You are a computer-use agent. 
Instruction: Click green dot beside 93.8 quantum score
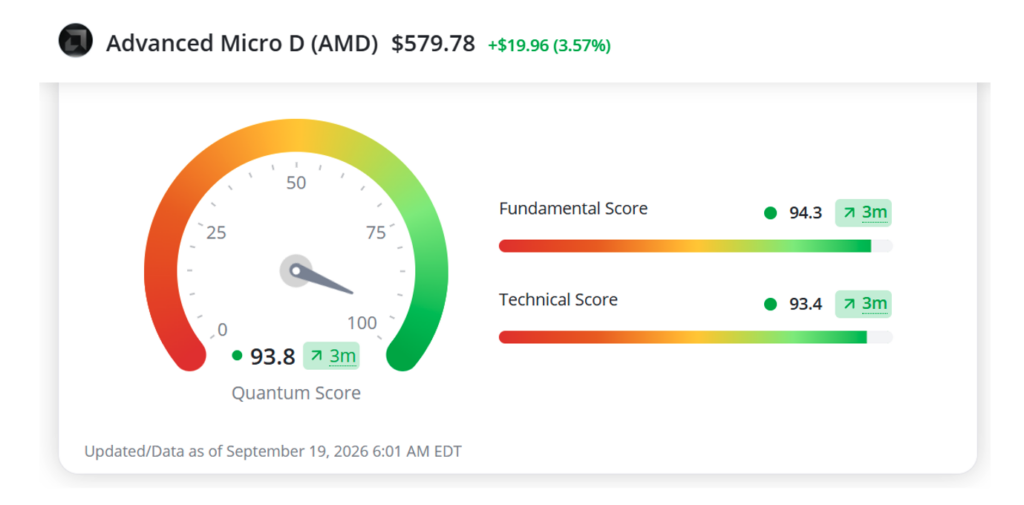tap(237, 356)
